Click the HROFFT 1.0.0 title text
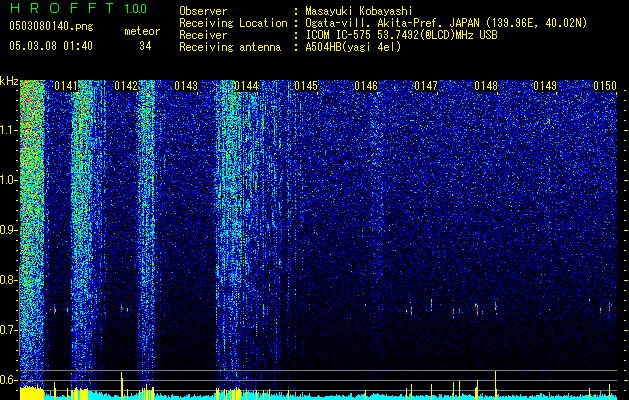 point(79,8)
